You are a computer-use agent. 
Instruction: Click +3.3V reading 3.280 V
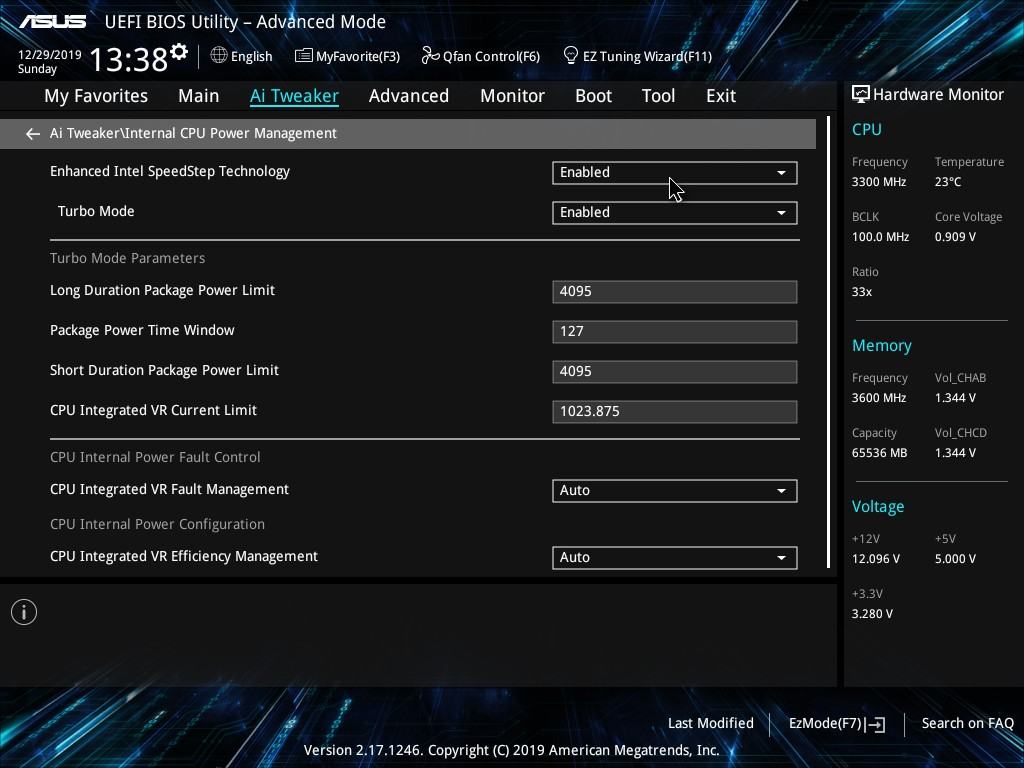coord(872,614)
